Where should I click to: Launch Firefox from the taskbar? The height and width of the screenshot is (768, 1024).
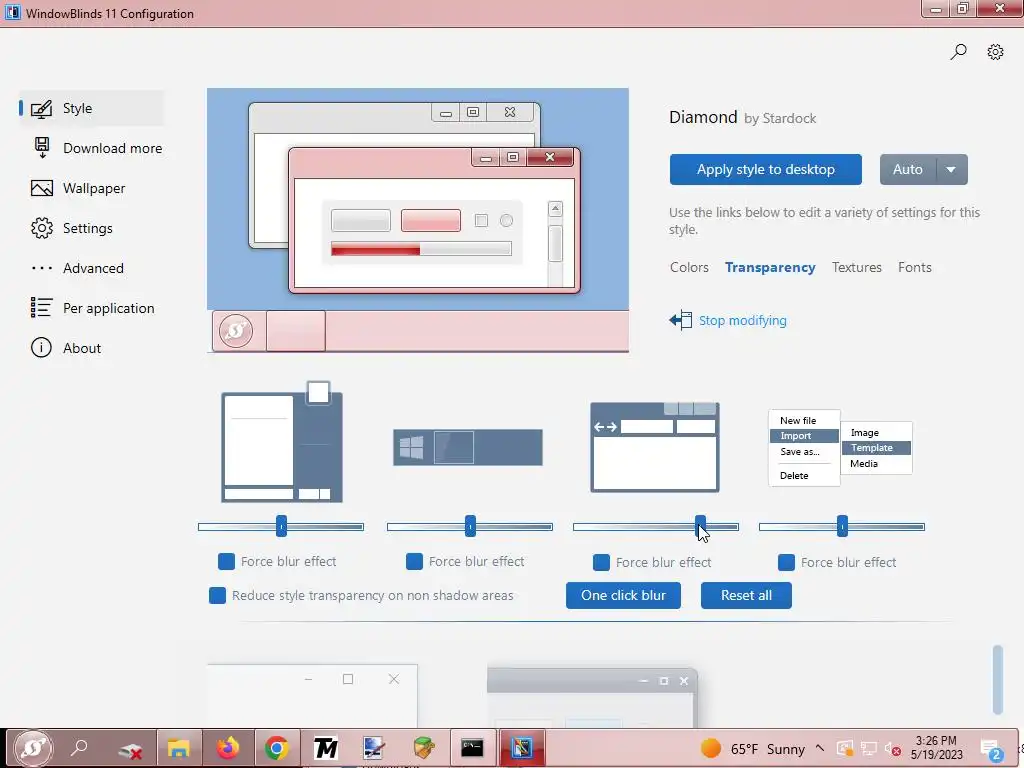click(228, 748)
